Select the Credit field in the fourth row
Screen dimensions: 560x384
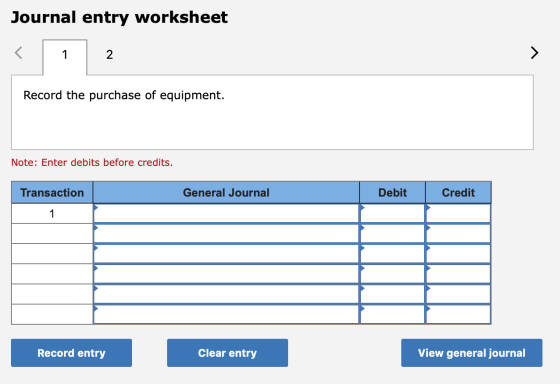click(458, 274)
